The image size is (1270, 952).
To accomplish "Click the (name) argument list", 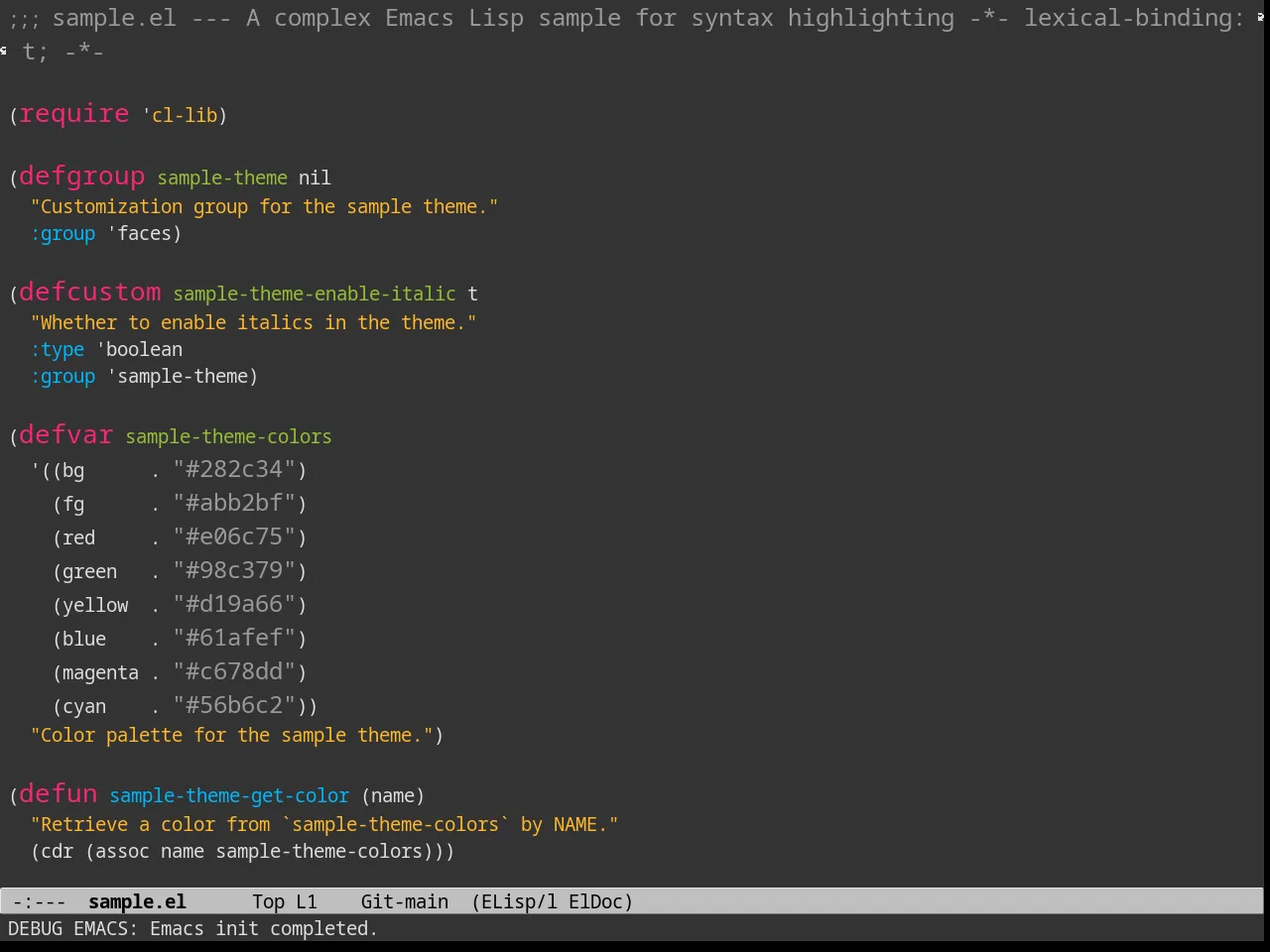I will [x=393, y=795].
